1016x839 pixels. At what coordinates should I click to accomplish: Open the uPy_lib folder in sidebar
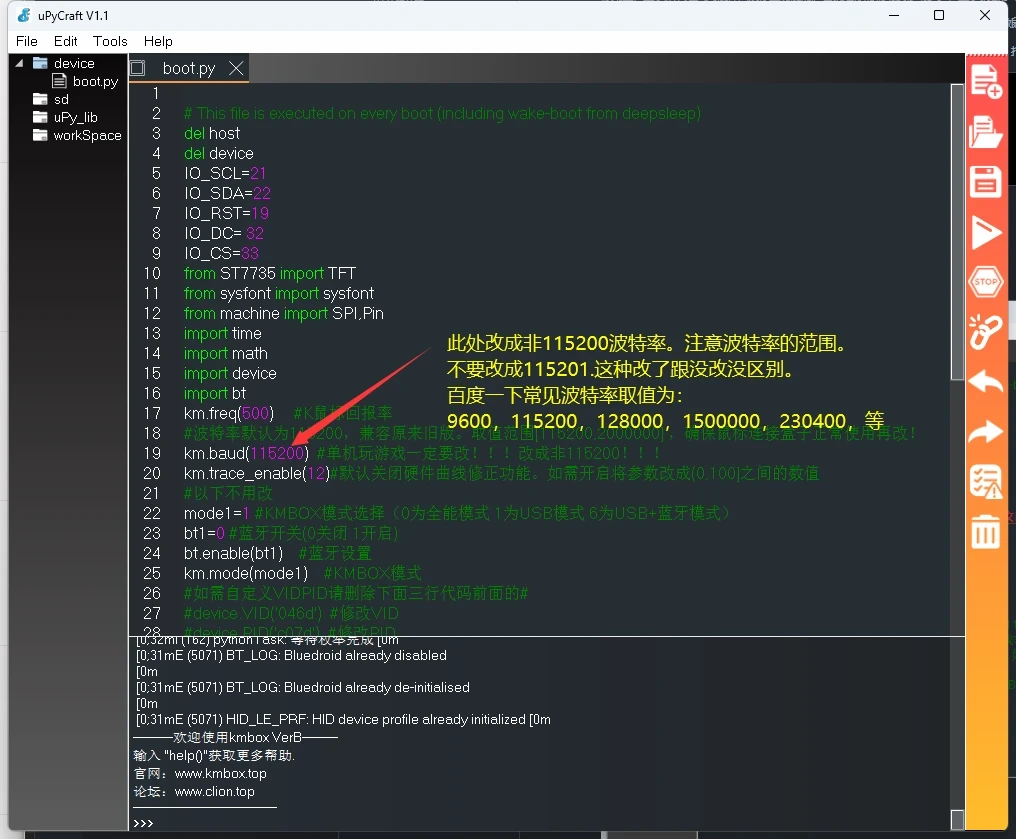pos(75,117)
